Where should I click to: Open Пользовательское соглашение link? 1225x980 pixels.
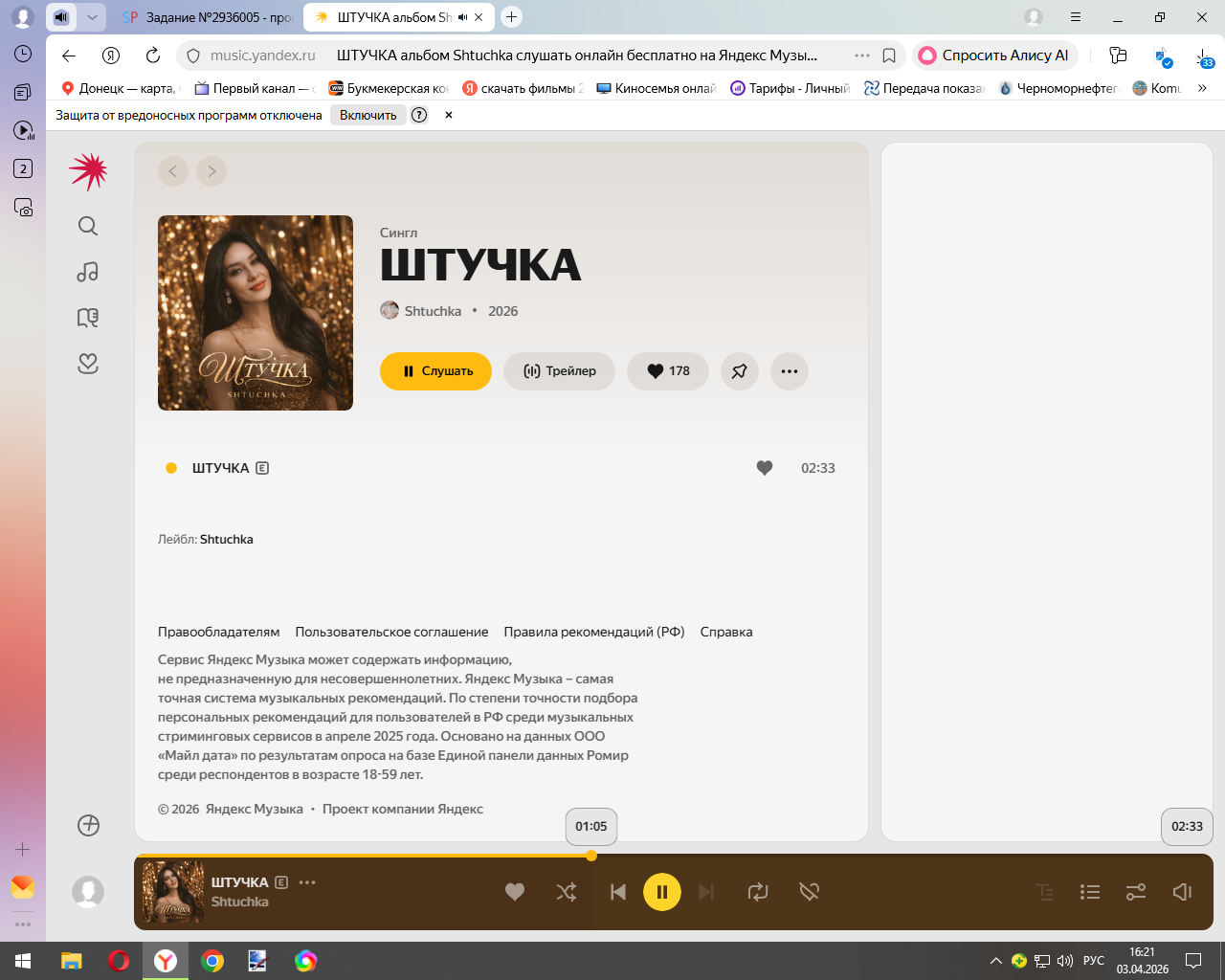(391, 632)
